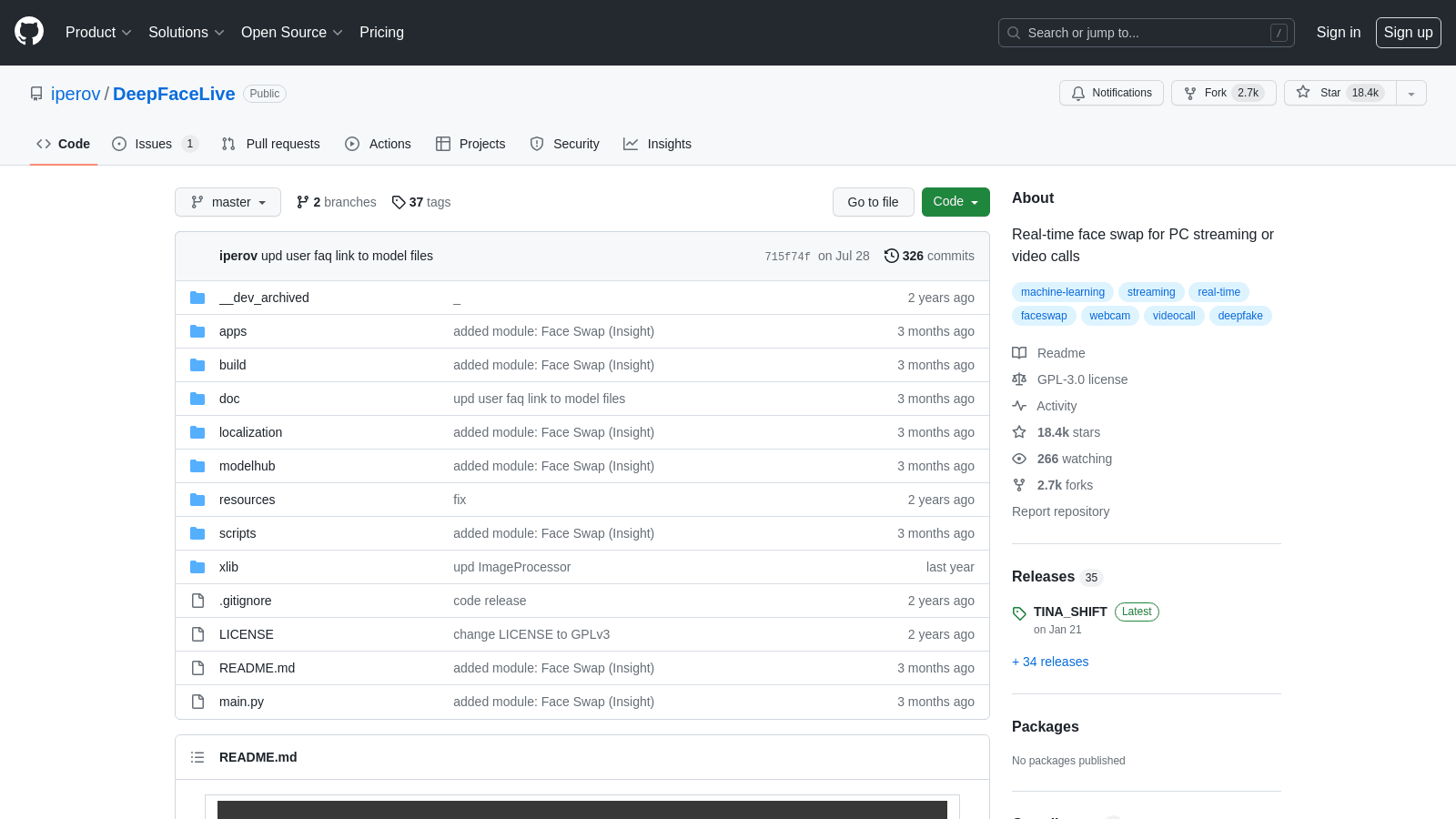Screen dimensions: 1456x819
Task: Click the commit history clock icon
Action: pos(891,256)
